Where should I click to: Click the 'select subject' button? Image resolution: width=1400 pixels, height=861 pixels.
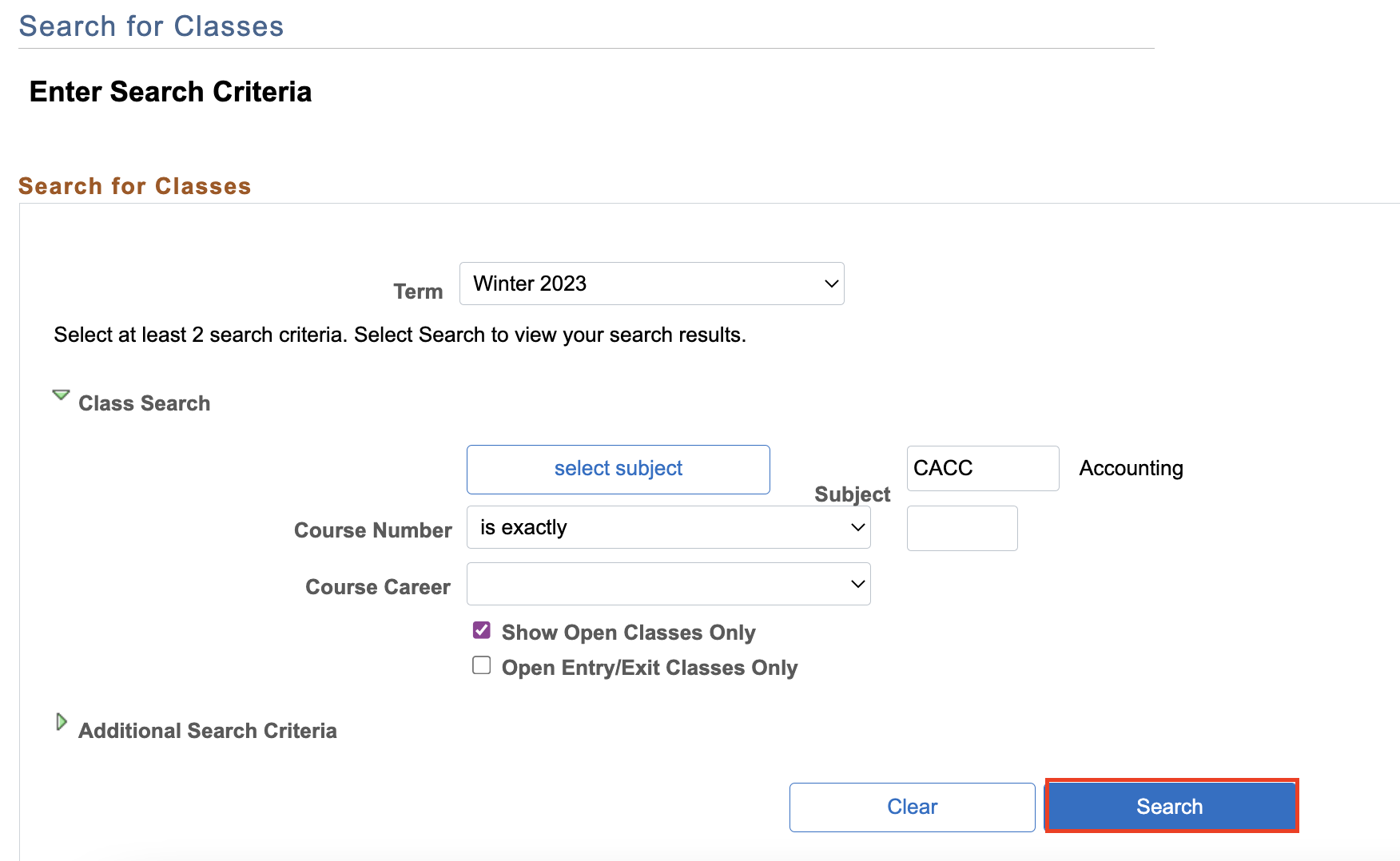coord(618,469)
